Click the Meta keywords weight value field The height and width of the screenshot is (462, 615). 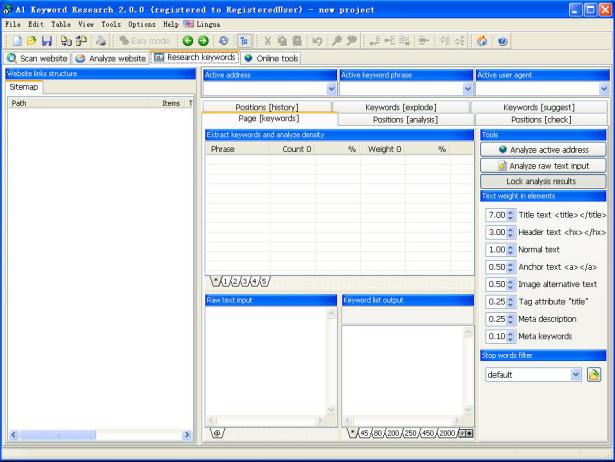coord(497,336)
